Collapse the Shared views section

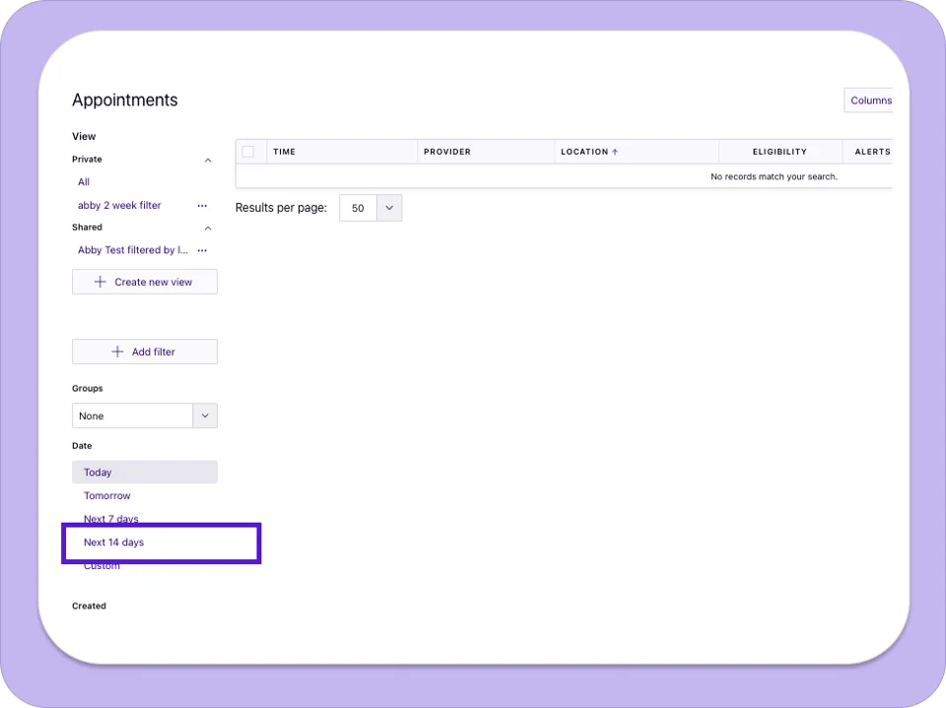click(208, 228)
